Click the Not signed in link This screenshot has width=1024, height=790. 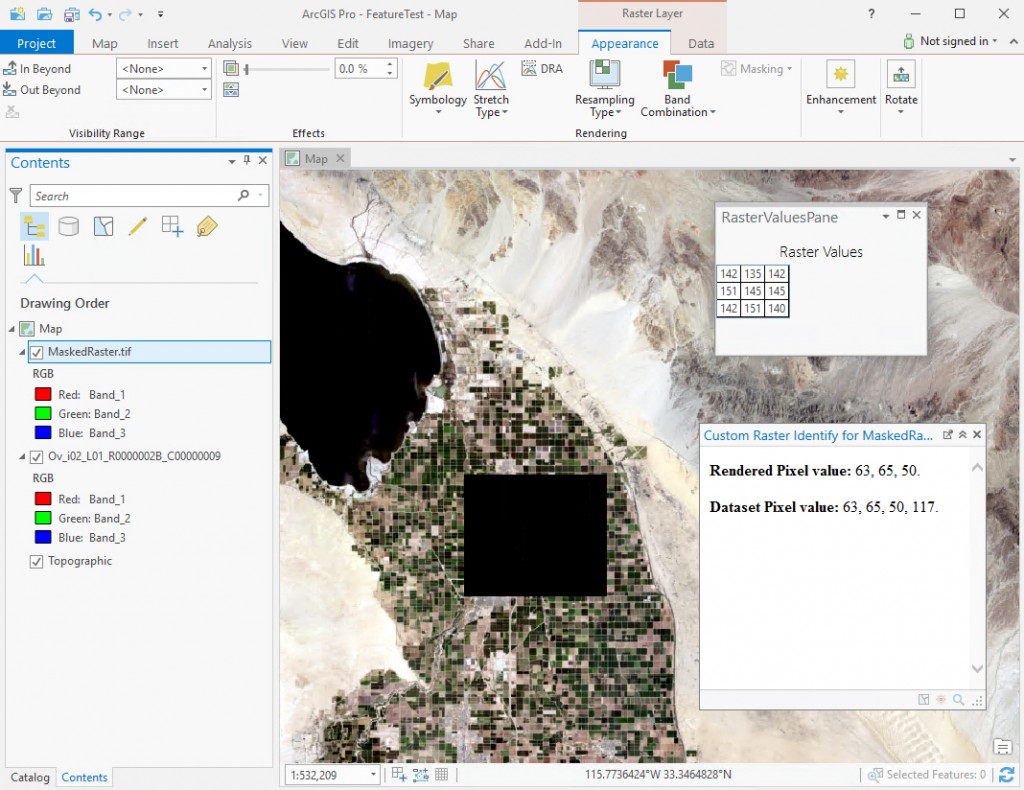coord(951,41)
